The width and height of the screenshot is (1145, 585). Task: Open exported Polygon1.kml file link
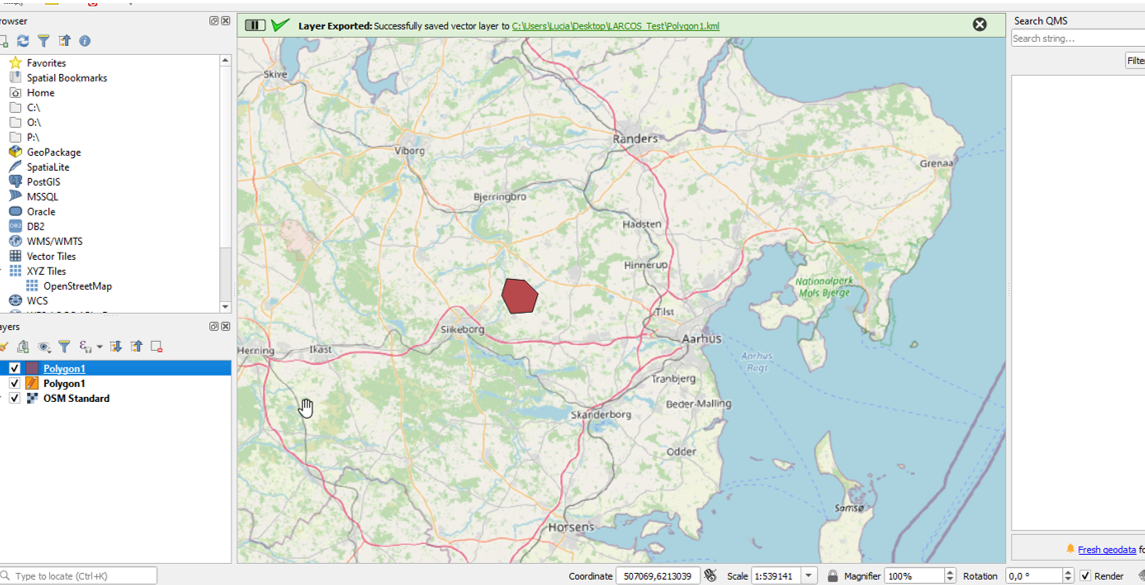pyautogui.click(x=616, y=26)
